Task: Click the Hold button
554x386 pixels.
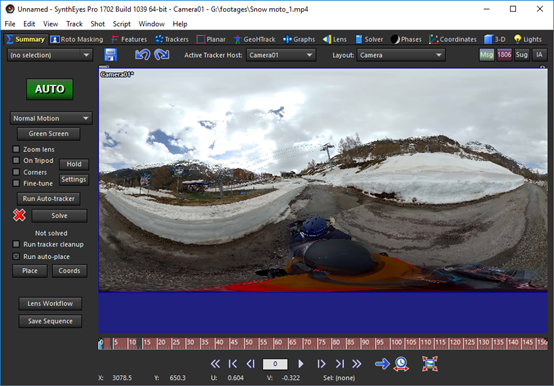Action: point(74,164)
